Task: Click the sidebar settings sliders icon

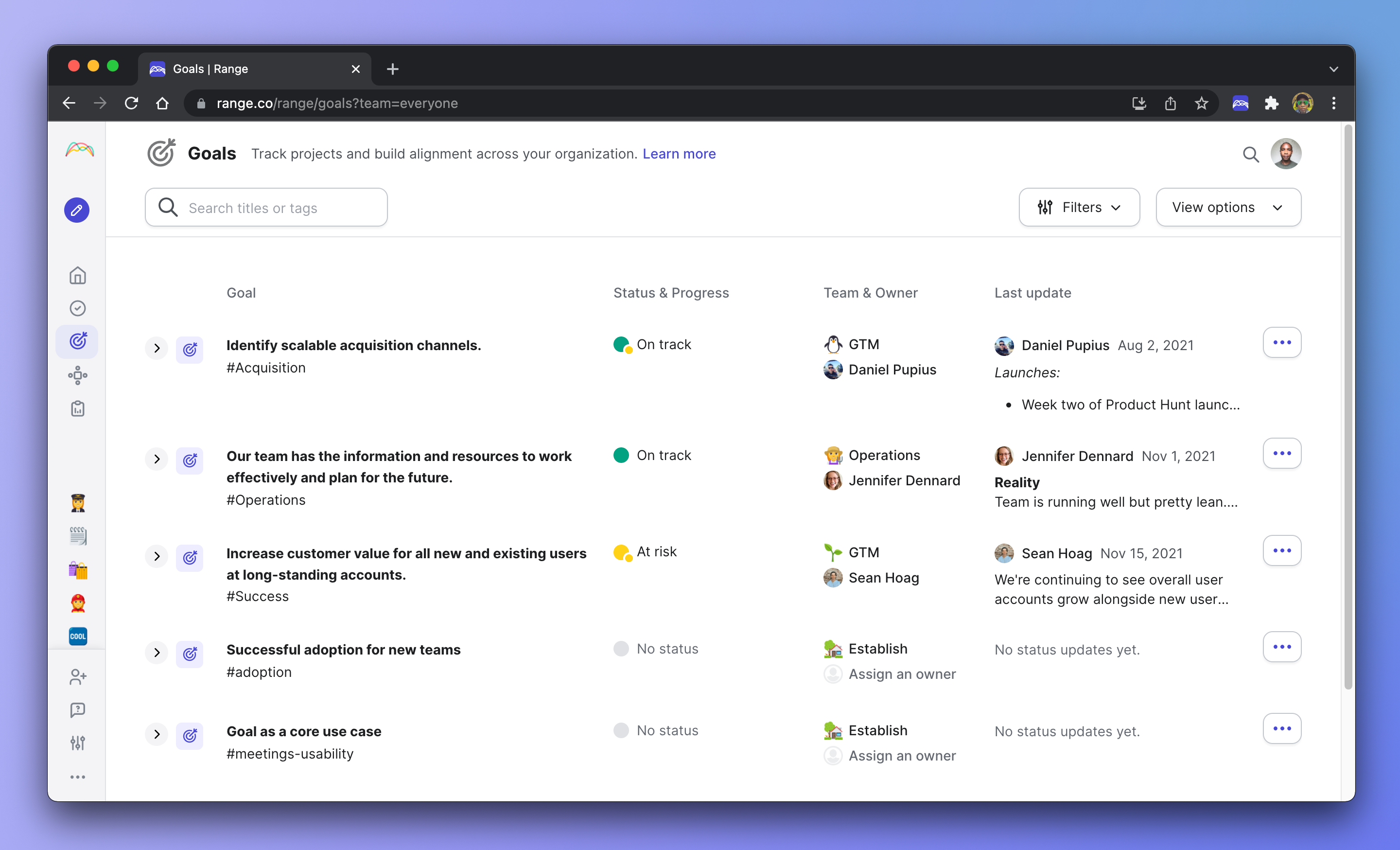Action: pos(78,743)
